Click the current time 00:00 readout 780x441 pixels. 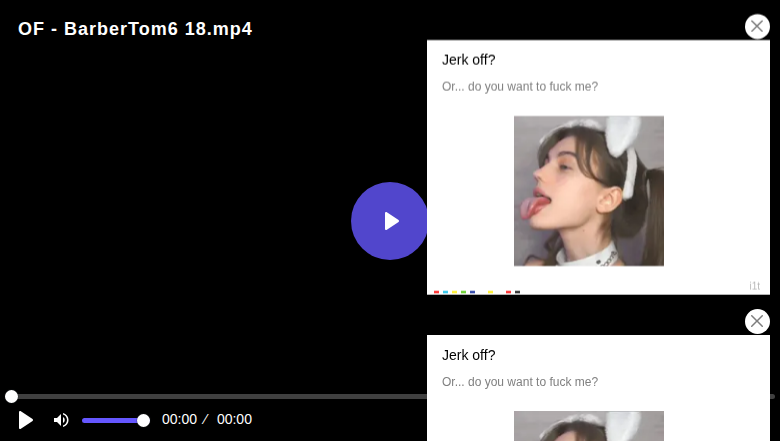pyautogui.click(x=179, y=420)
